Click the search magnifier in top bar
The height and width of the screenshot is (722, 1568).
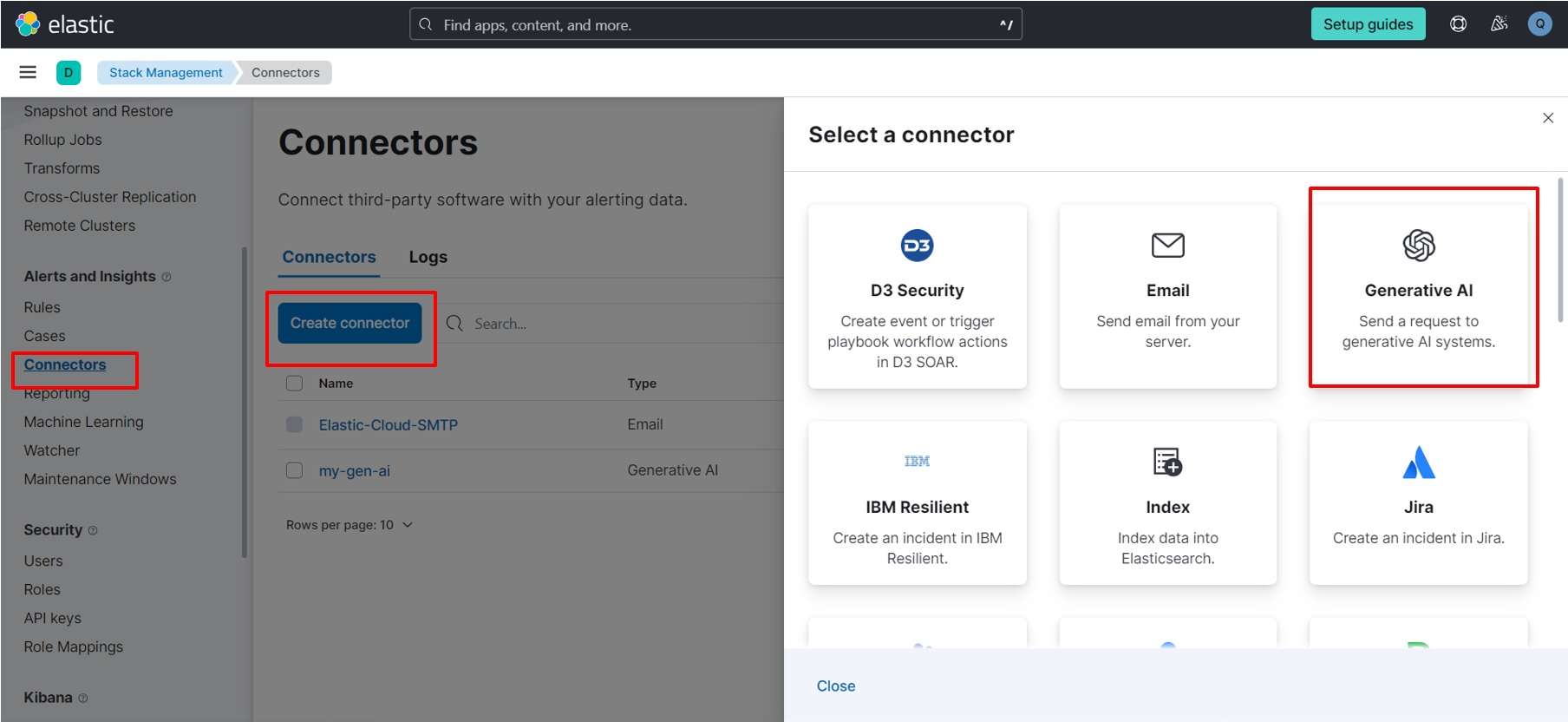[x=426, y=25]
